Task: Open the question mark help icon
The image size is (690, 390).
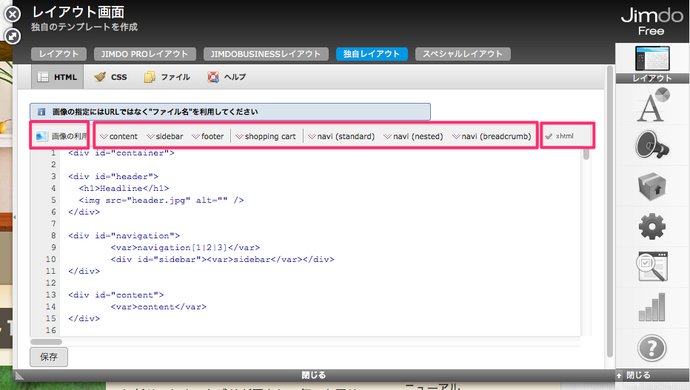Action: tap(652, 348)
